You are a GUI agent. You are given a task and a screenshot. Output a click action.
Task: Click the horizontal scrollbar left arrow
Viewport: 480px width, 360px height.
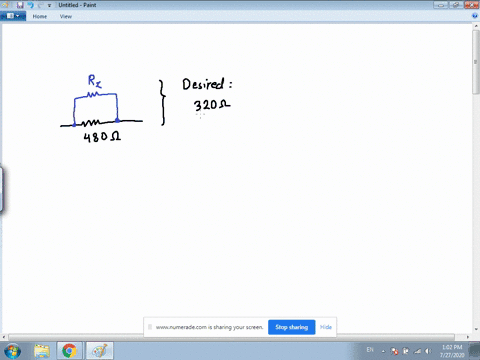4,337
